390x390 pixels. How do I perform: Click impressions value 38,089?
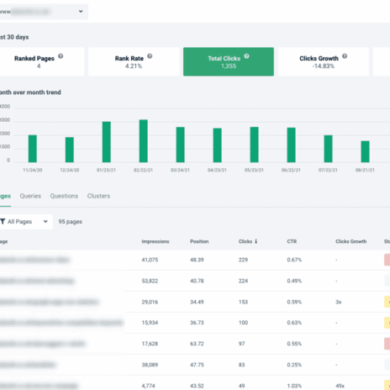150,365
